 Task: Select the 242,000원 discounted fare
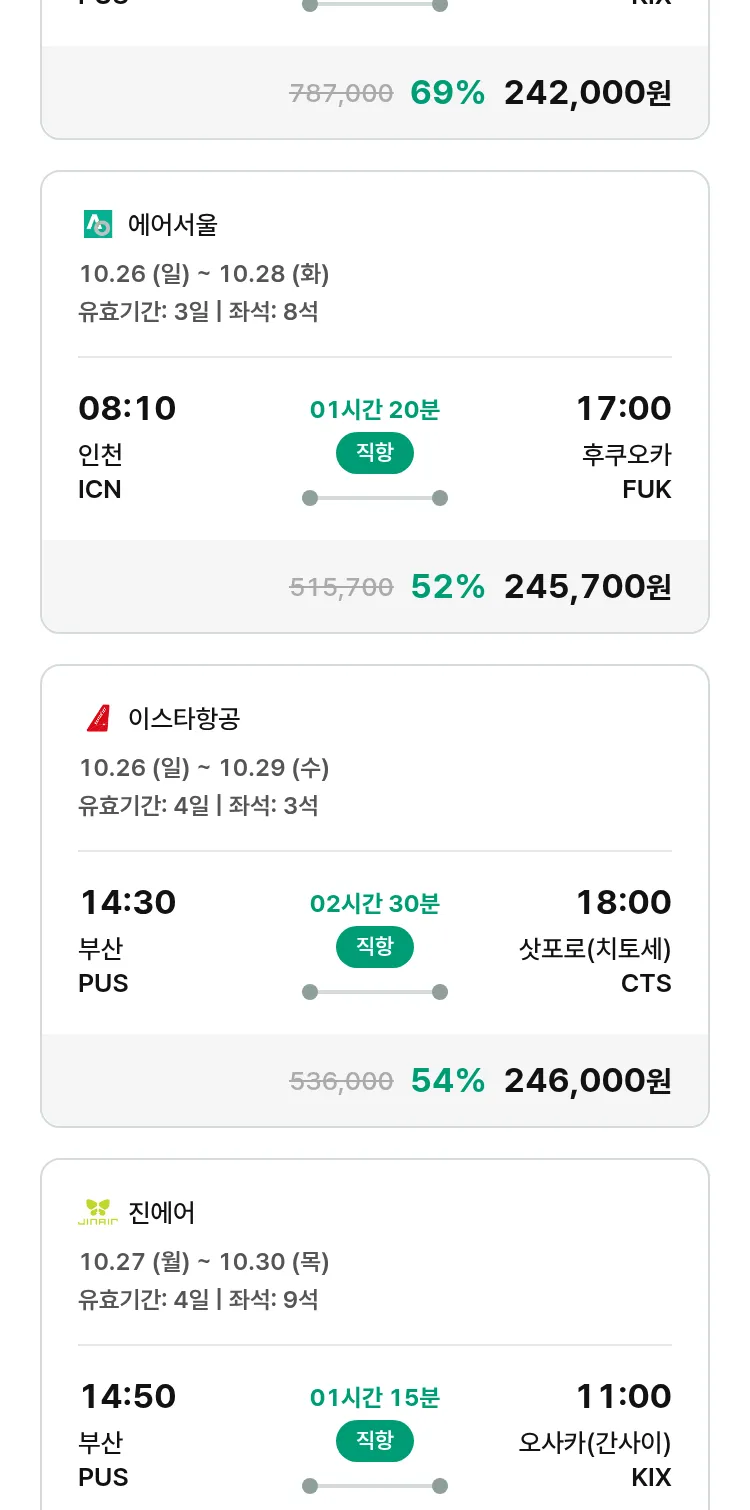click(x=587, y=93)
